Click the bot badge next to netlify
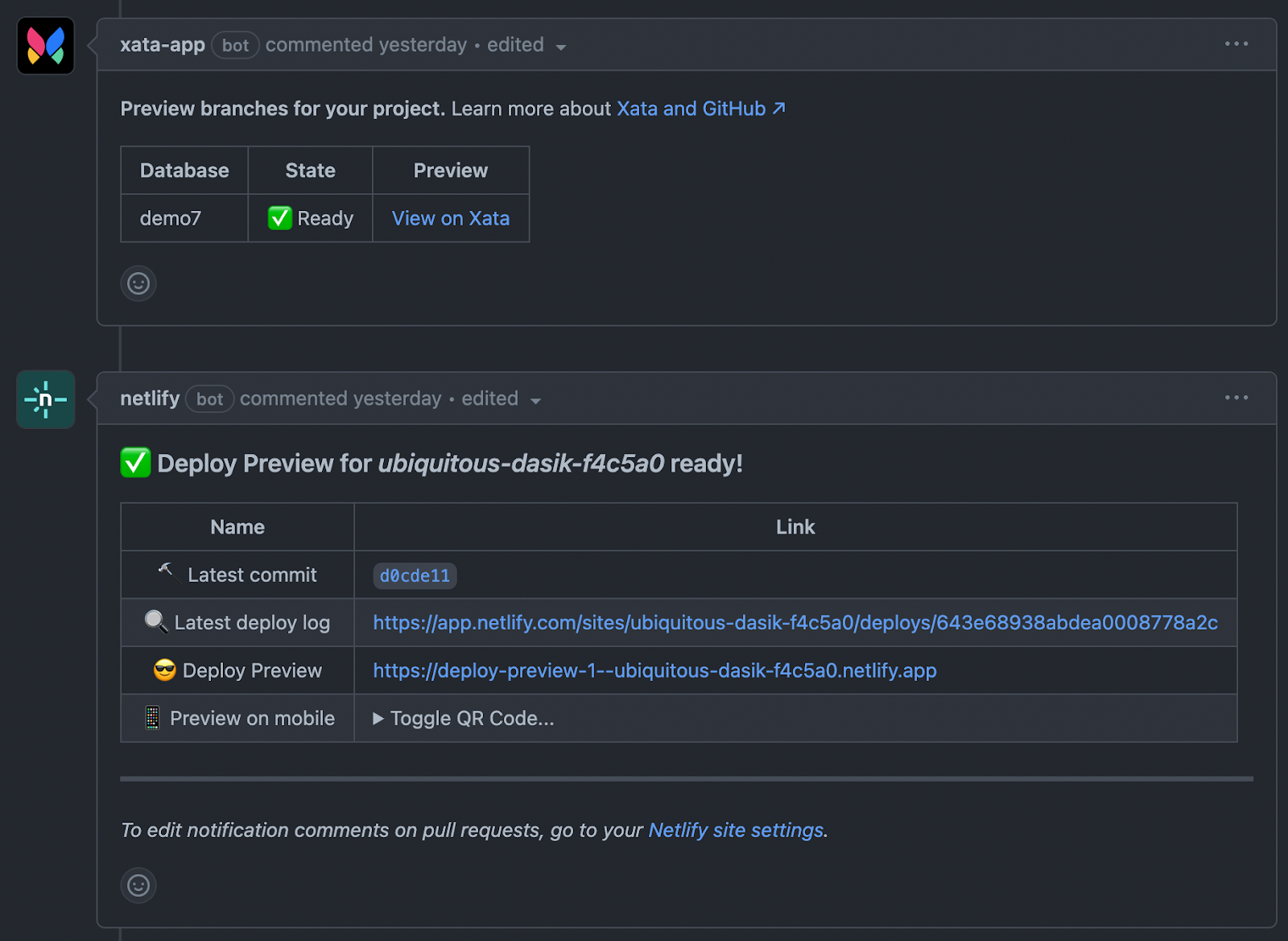This screenshot has height=941, width=1288. coord(209,399)
